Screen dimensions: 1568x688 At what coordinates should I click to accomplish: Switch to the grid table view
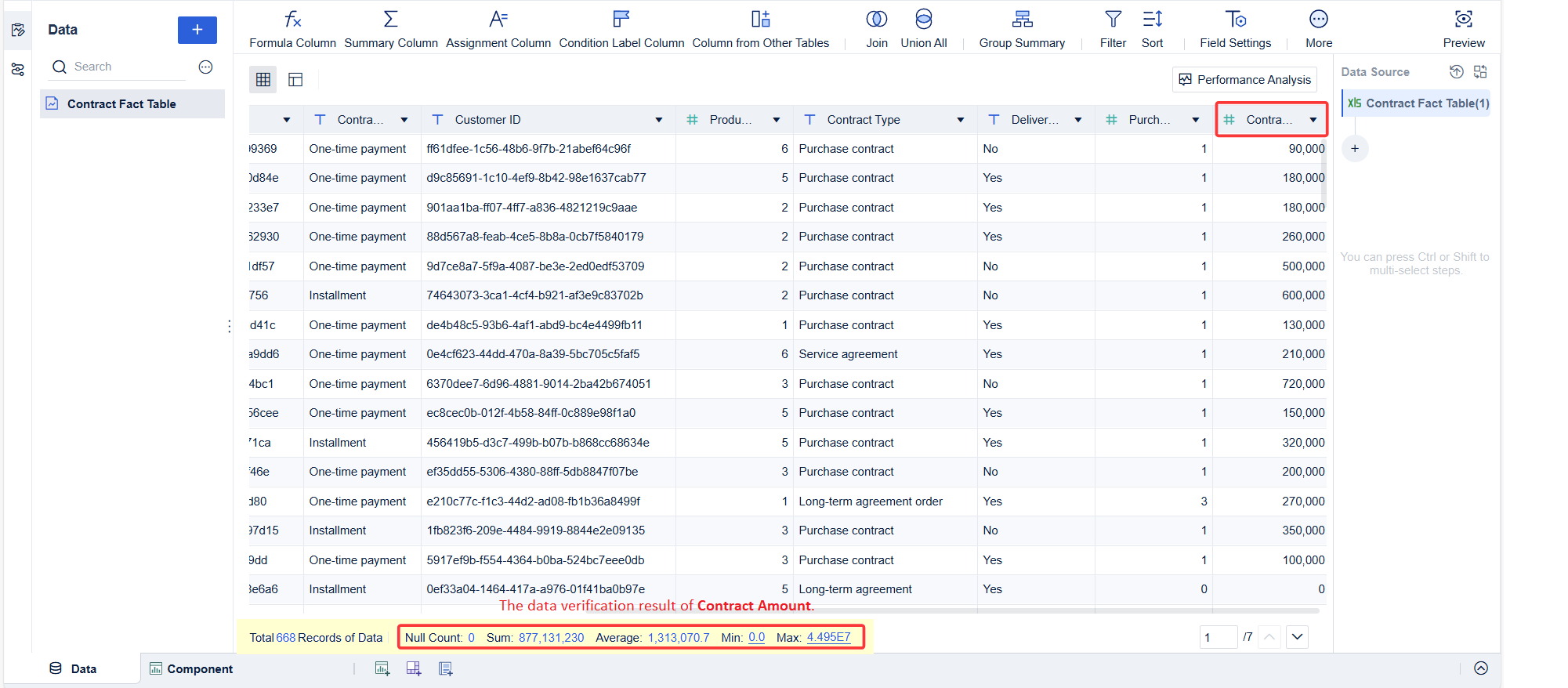pos(263,79)
